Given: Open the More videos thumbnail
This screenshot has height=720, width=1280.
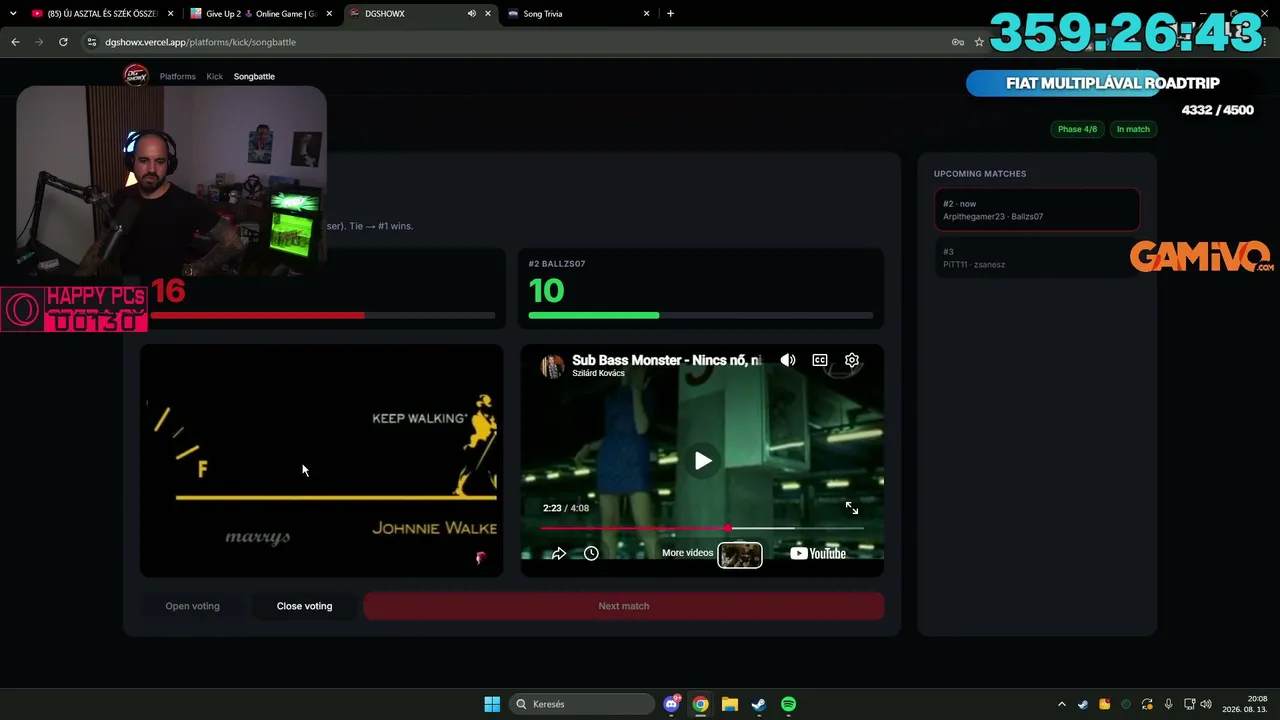Looking at the screenshot, I should click(x=740, y=554).
